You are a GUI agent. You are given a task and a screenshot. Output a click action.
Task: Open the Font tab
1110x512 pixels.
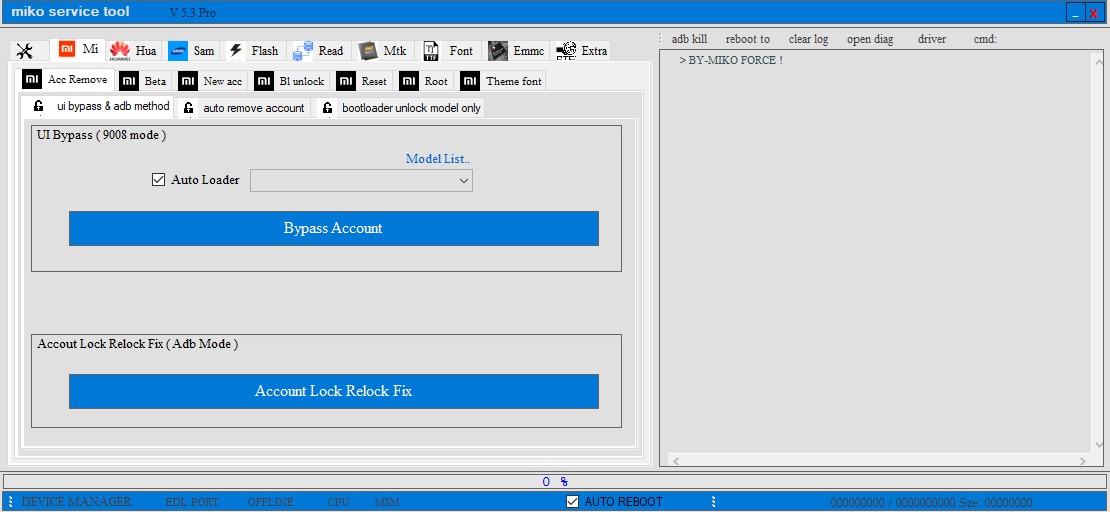[449, 51]
